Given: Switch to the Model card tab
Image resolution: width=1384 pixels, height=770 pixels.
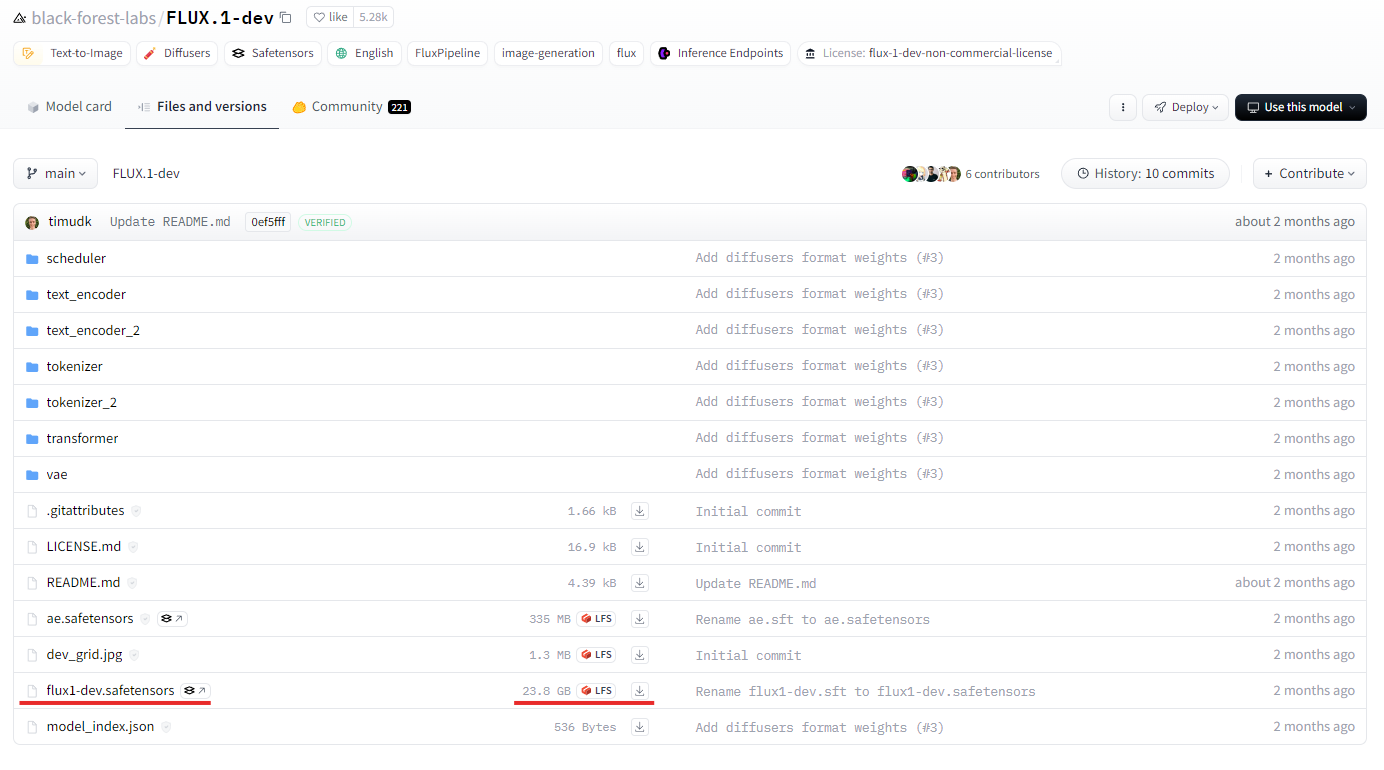Looking at the screenshot, I should tap(69, 107).
